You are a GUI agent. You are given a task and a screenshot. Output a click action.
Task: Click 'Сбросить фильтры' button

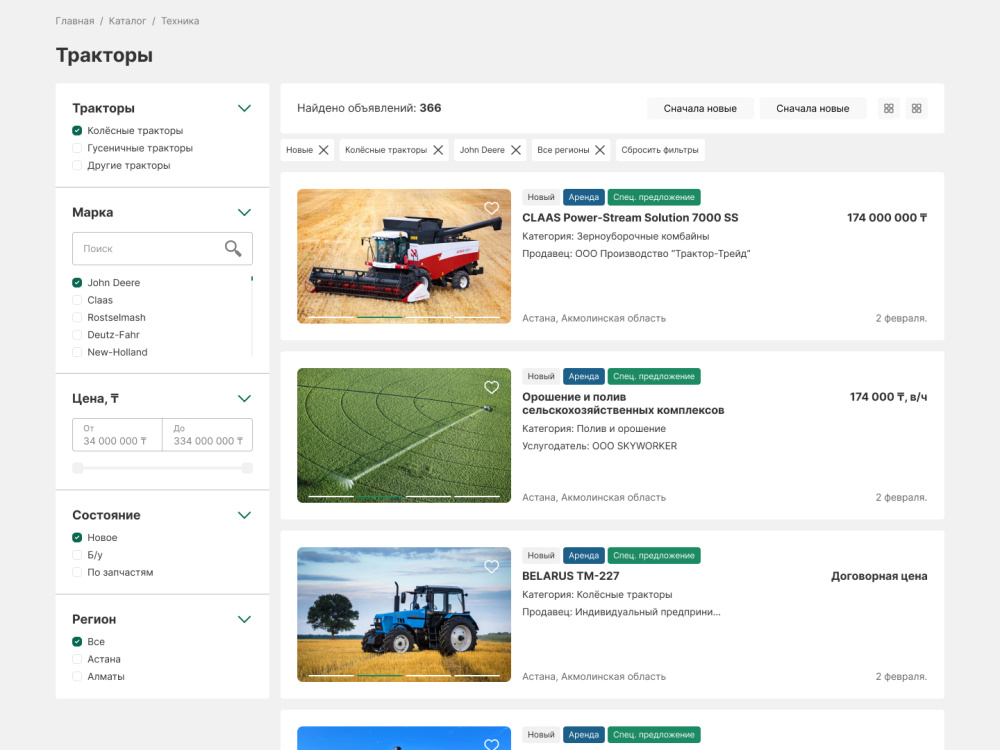coord(660,150)
